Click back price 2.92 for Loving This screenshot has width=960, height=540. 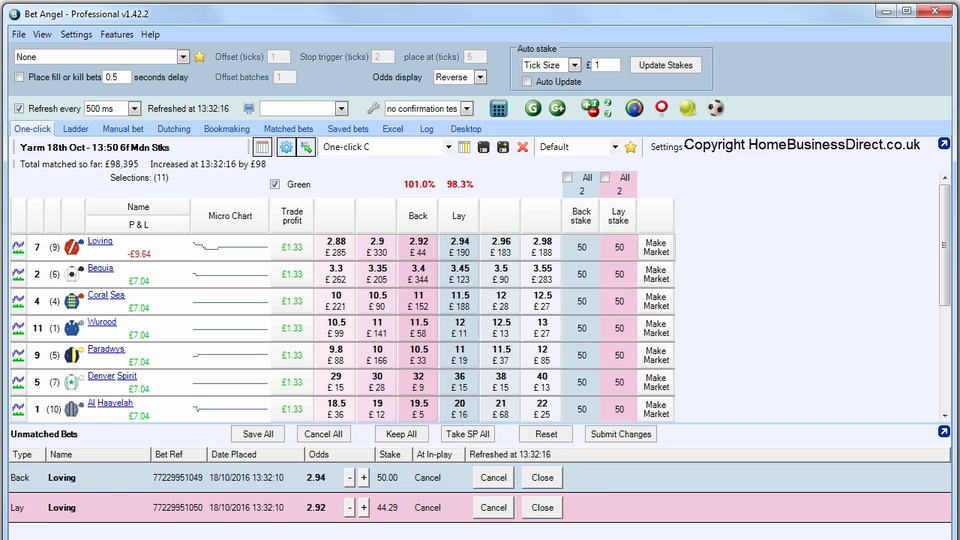[418, 247]
